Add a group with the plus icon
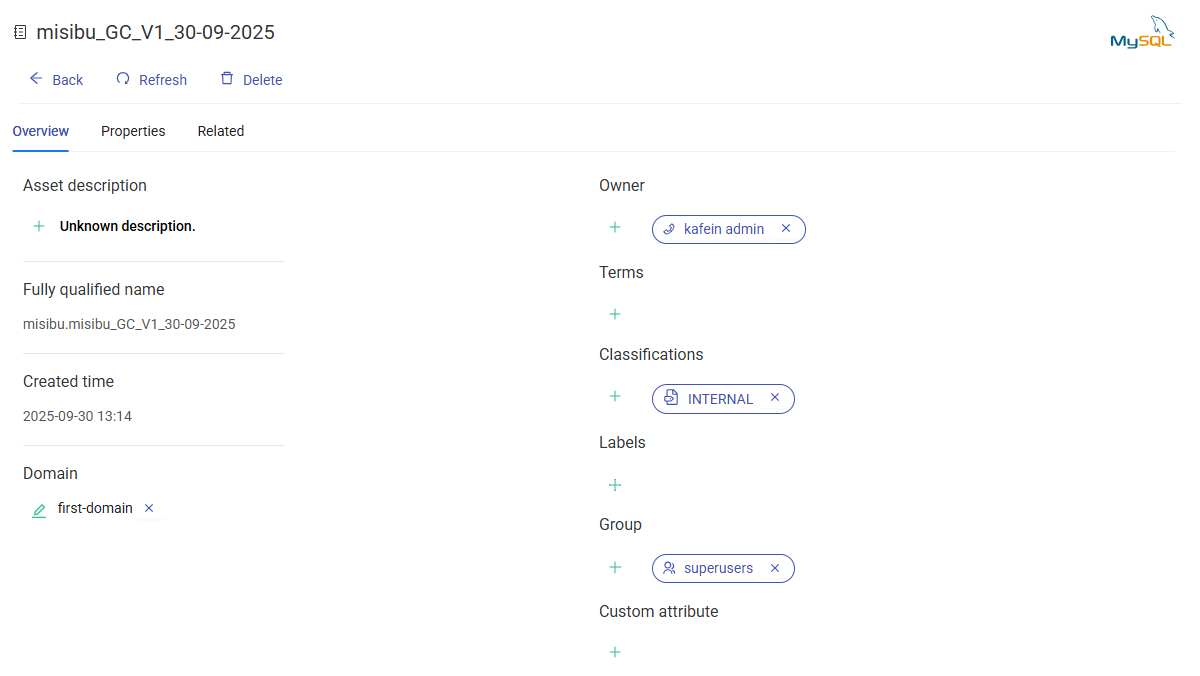The image size is (1200, 676). point(615,567)
